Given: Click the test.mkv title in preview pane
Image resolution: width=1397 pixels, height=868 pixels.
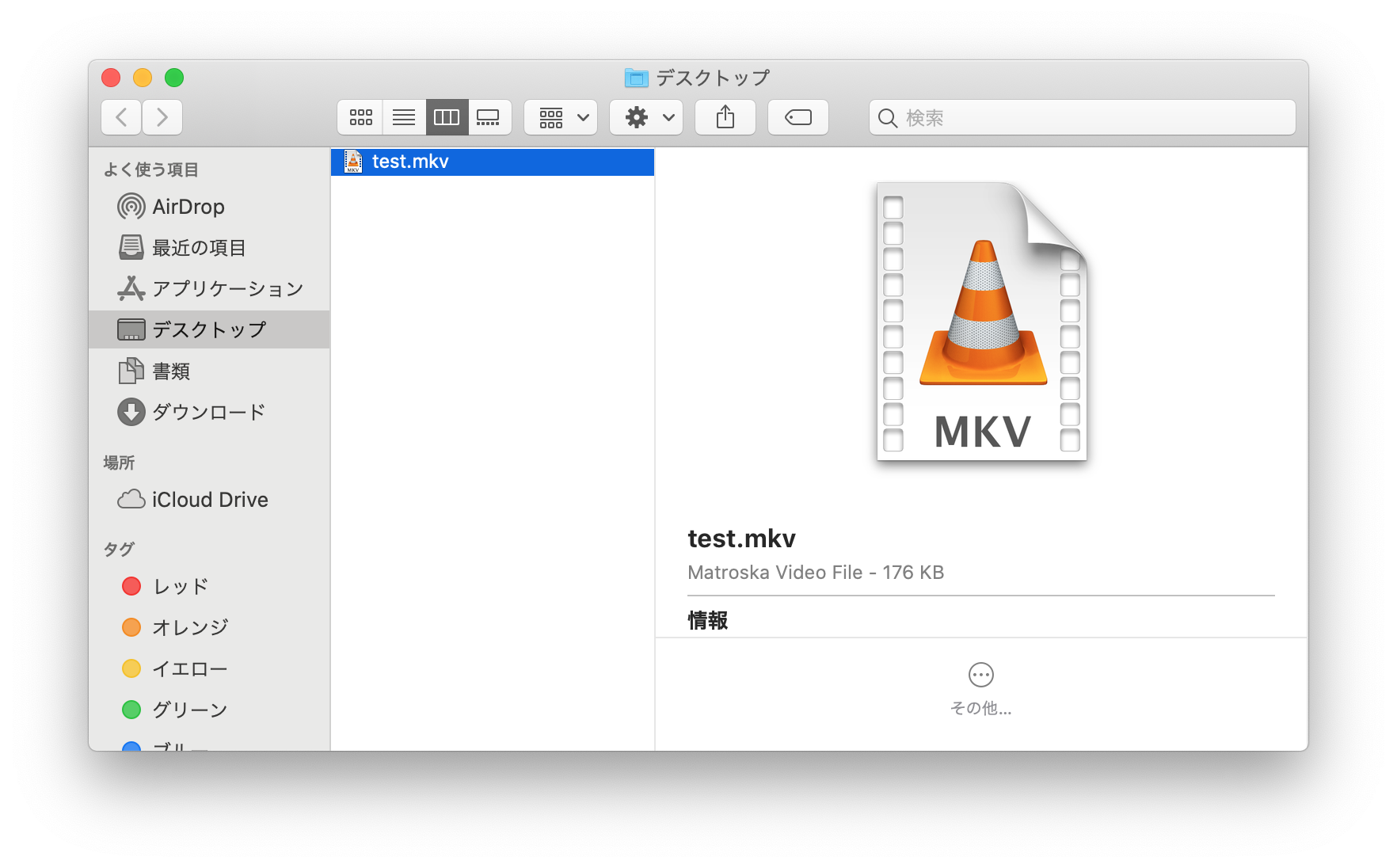Looking at the screenshot, I should [x=742, y=539].
